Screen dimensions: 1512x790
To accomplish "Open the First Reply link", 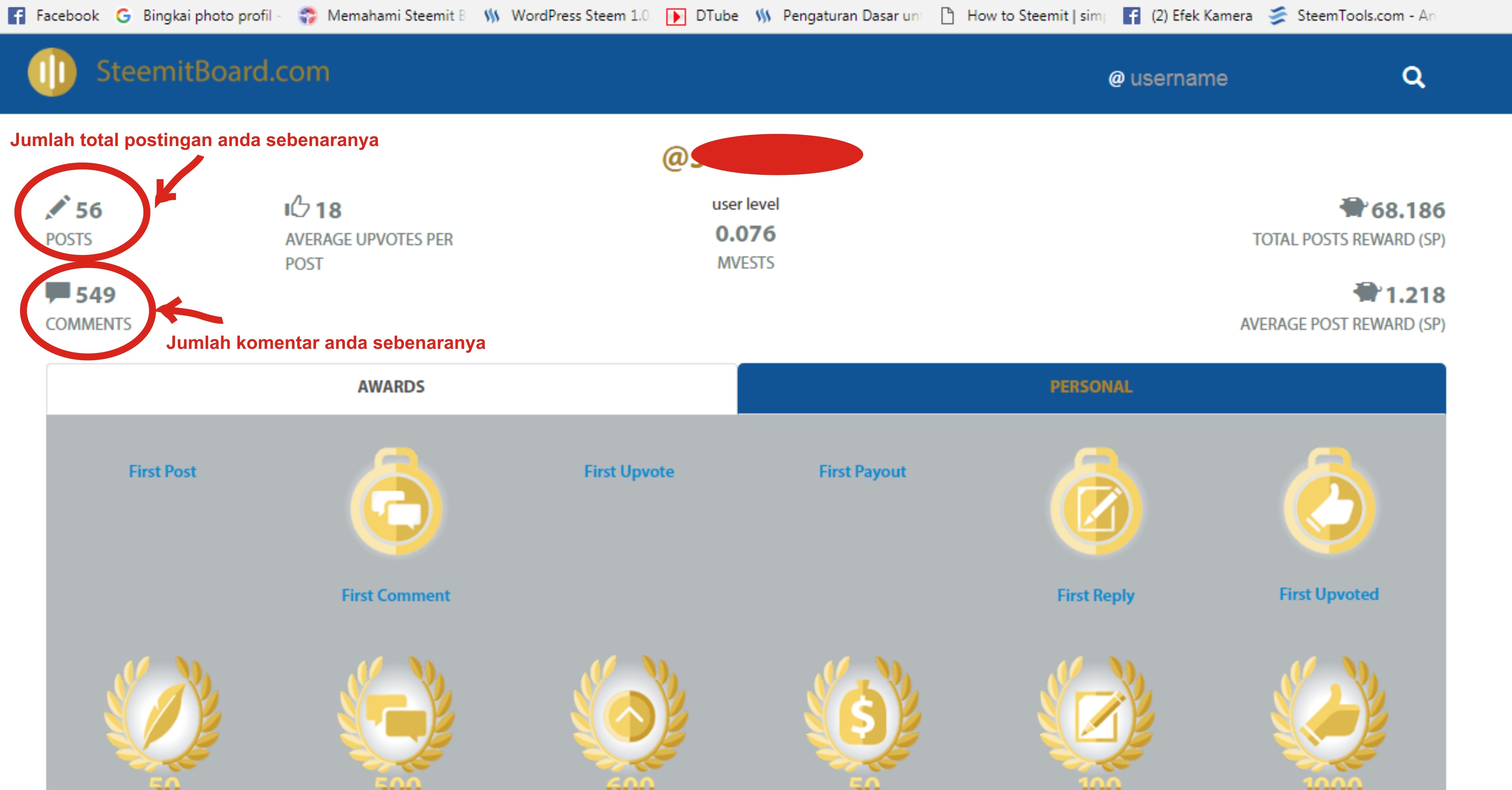I will [x=1096, y=596].
